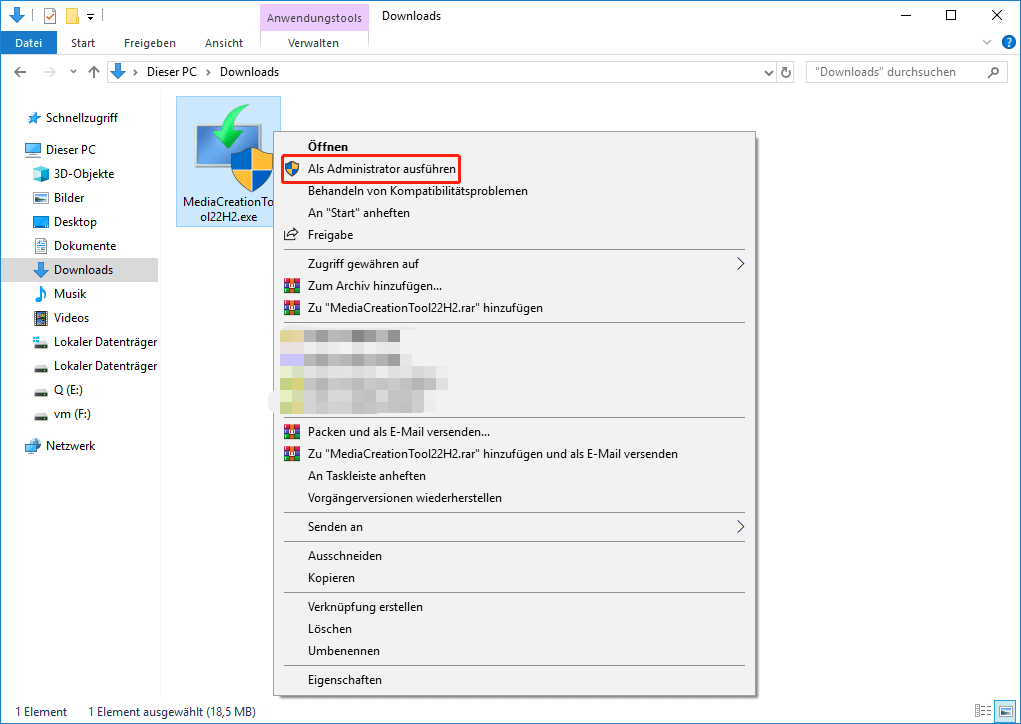Open Help via the blue question mark icon
Image resolution: width=1021 pixels, height=724 pixels.
(x=1008, y=42)
